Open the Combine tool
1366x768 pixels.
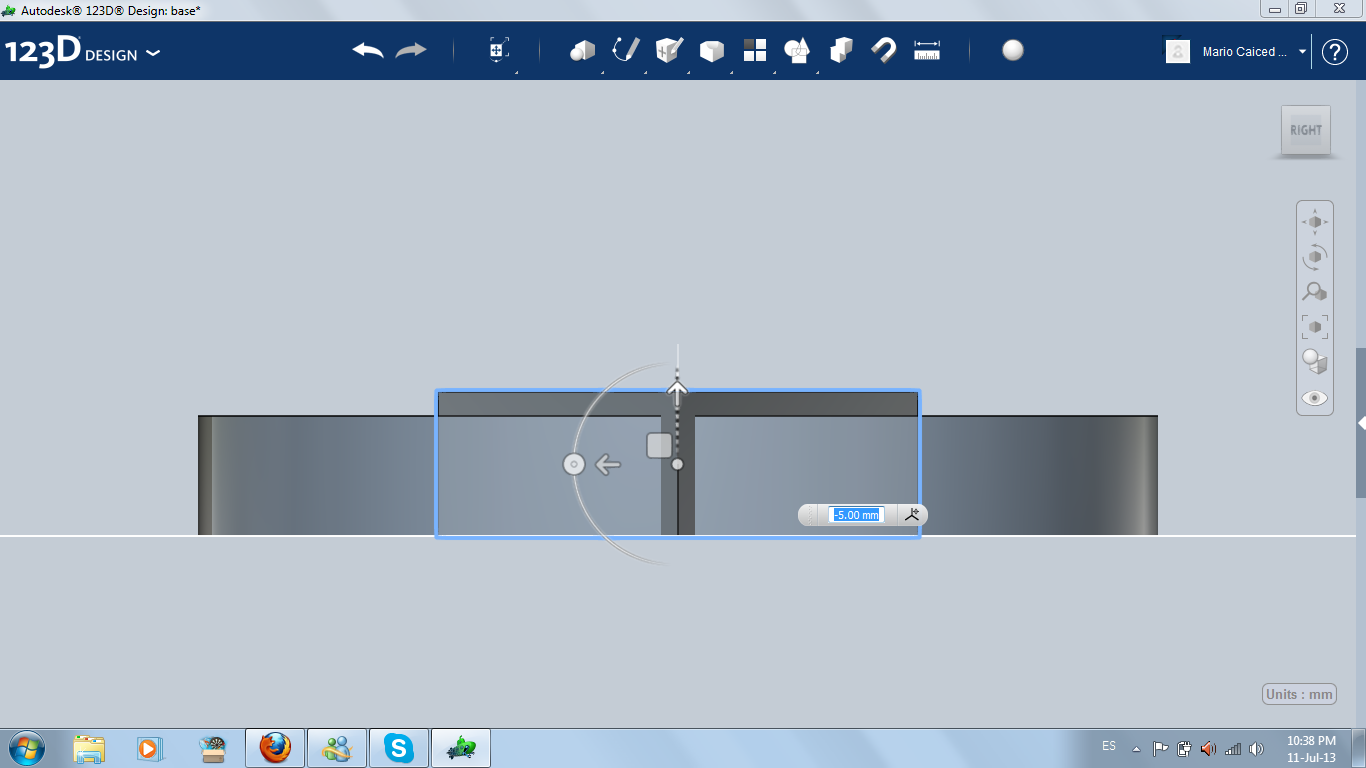[841, 50]
